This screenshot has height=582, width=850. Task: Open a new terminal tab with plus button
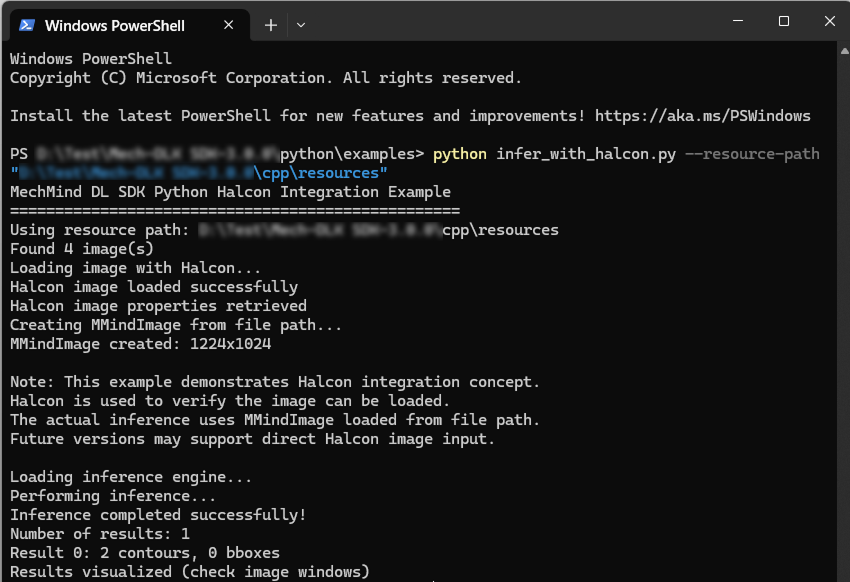pos(271,25)
